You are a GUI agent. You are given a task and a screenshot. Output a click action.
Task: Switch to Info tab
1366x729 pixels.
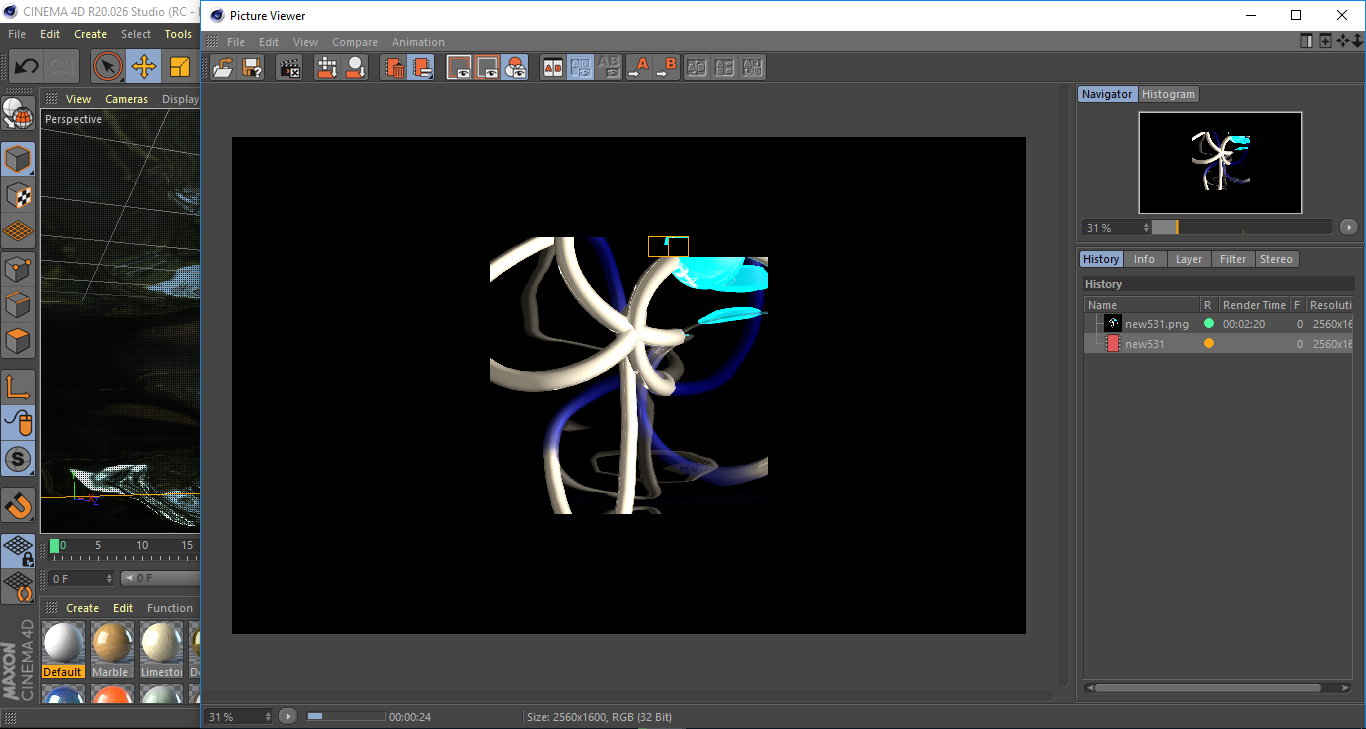click(1144, 259)
